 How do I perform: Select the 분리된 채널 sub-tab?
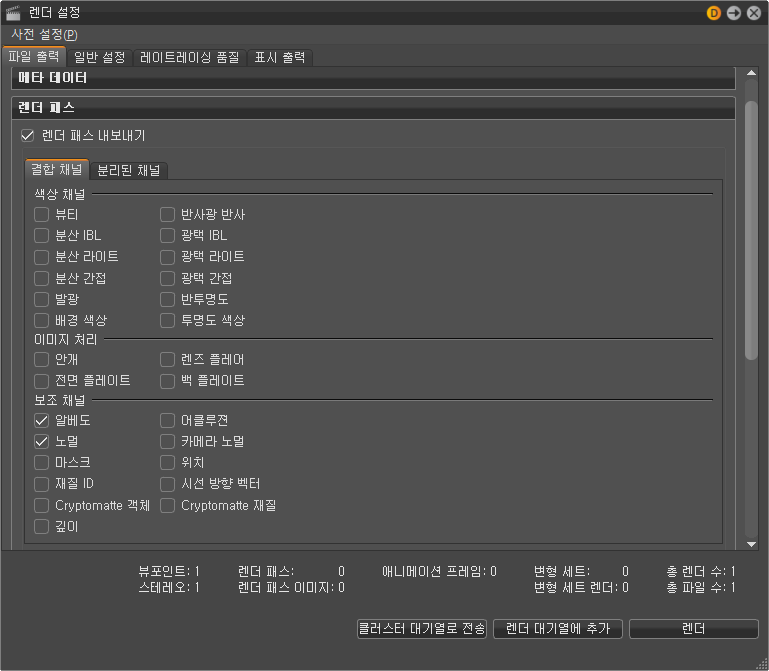tap(128, 170)
